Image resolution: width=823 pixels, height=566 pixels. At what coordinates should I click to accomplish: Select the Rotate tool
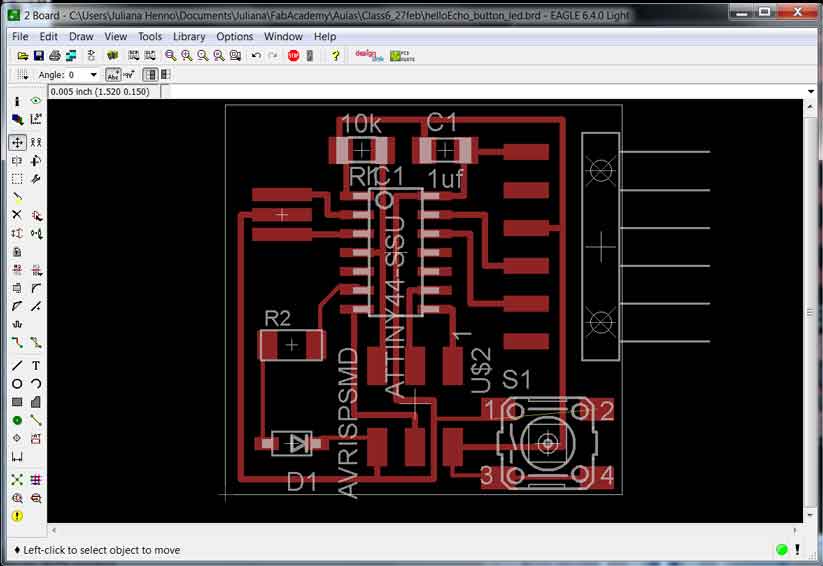(x=36, y=161)
